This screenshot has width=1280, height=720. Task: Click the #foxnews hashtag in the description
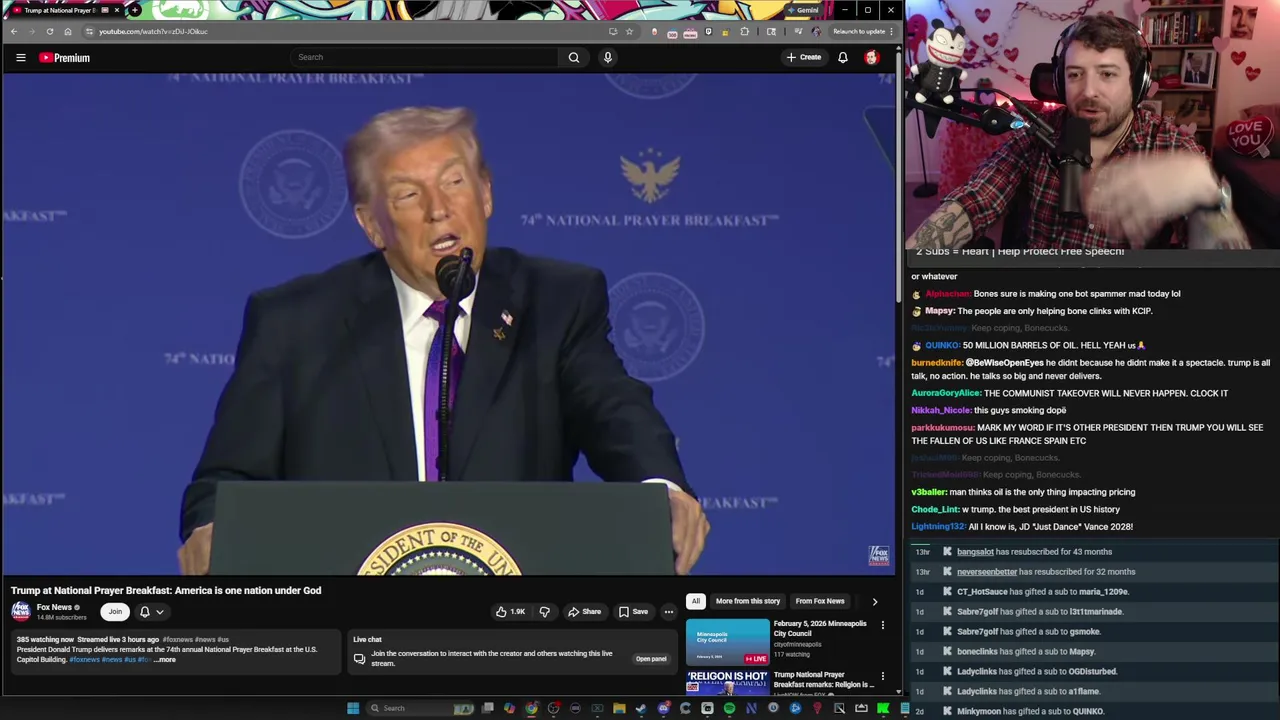coord(84,660)
